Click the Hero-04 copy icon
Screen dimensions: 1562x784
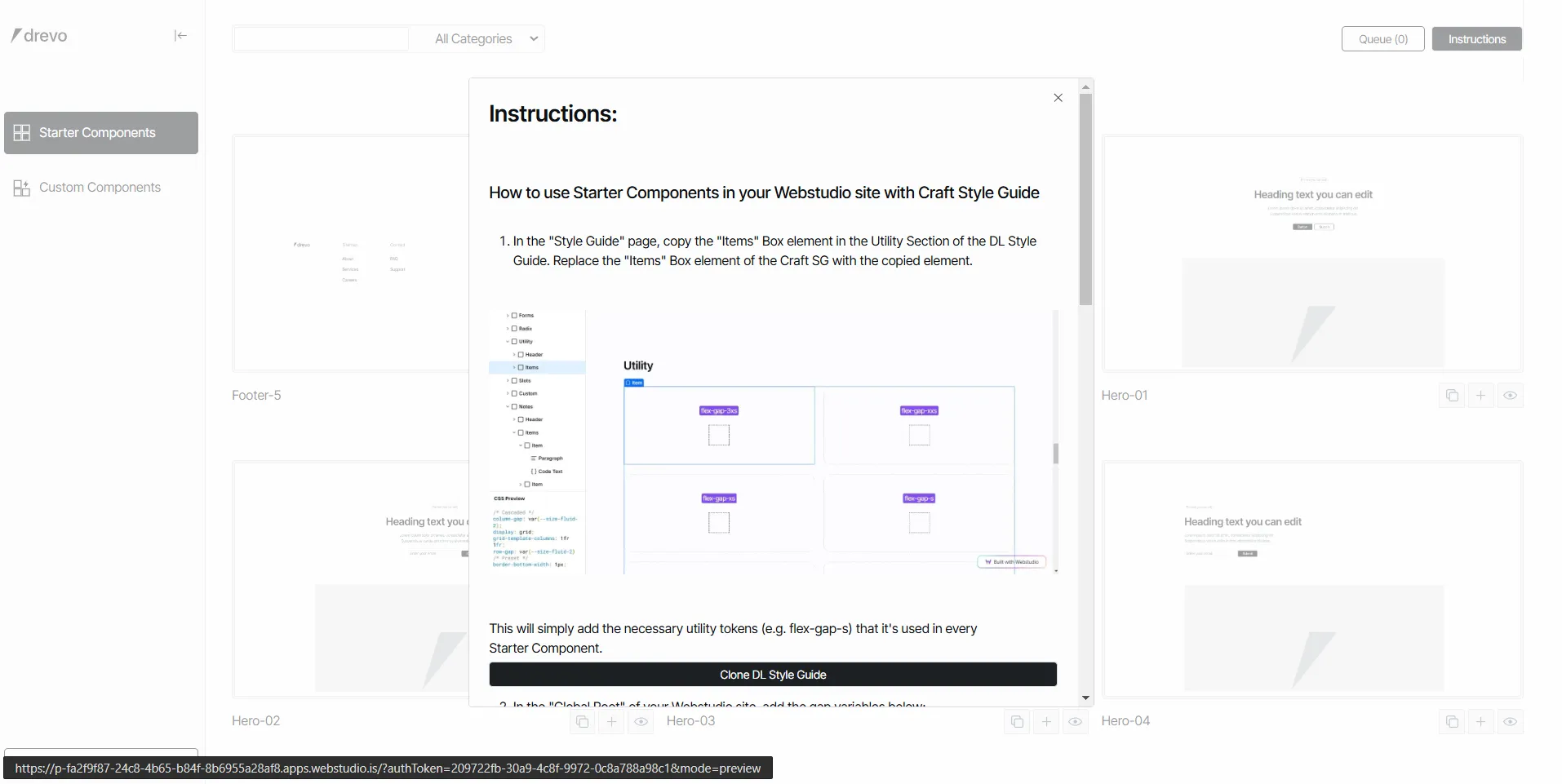click(1452, 722)
